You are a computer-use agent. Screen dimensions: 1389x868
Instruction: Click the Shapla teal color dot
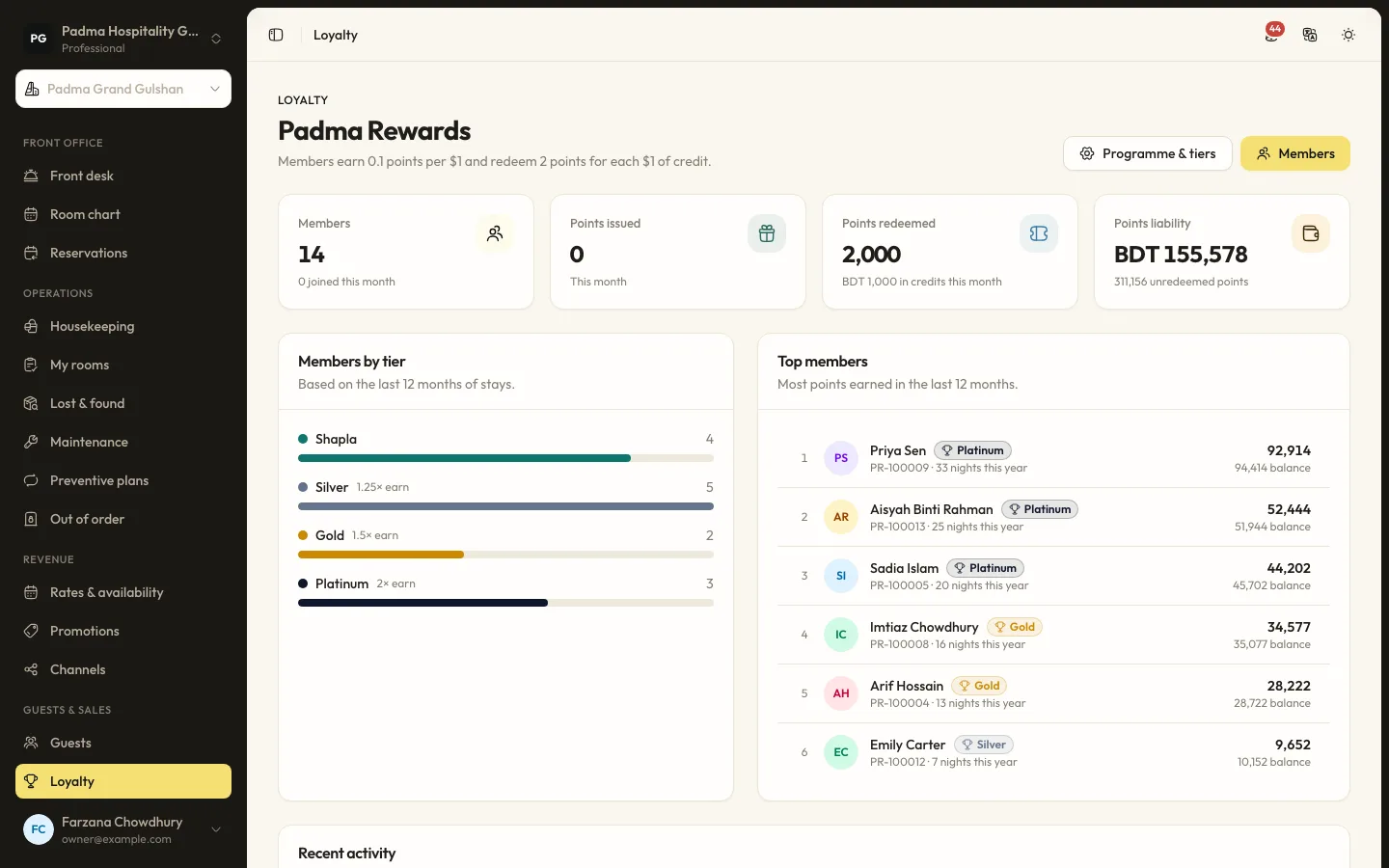point(303,439)
